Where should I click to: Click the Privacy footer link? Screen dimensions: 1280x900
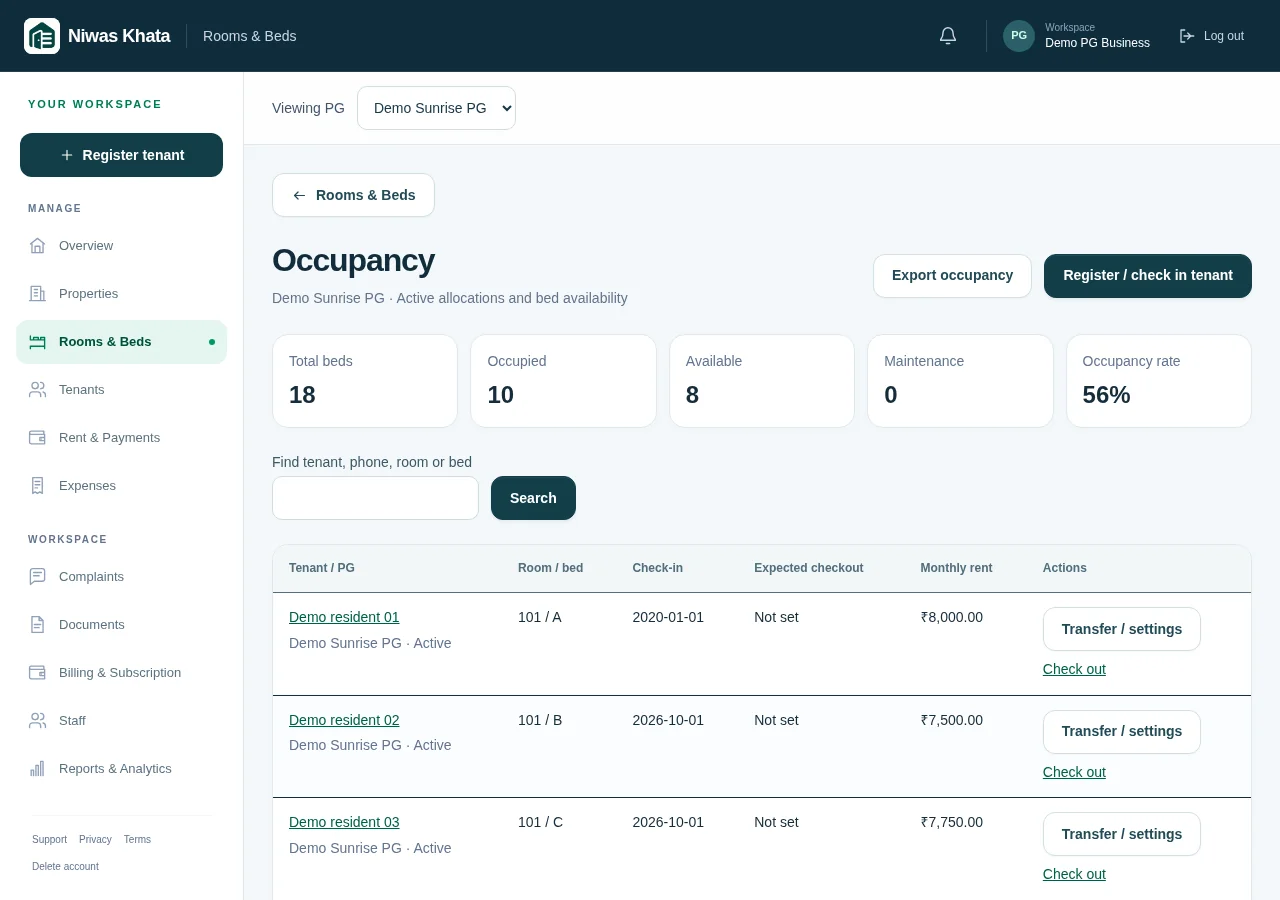pos(95,839)
